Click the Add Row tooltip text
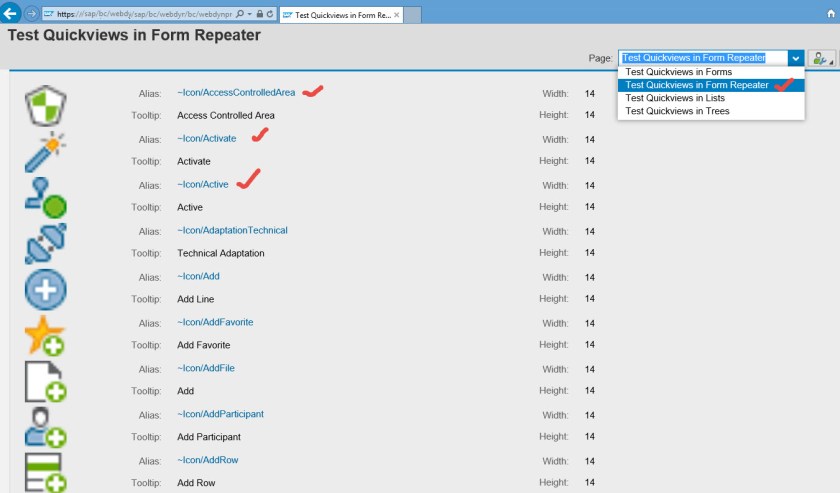Viewport: 840px width, 493px height. pyautogui.click(x=196, y=483)
